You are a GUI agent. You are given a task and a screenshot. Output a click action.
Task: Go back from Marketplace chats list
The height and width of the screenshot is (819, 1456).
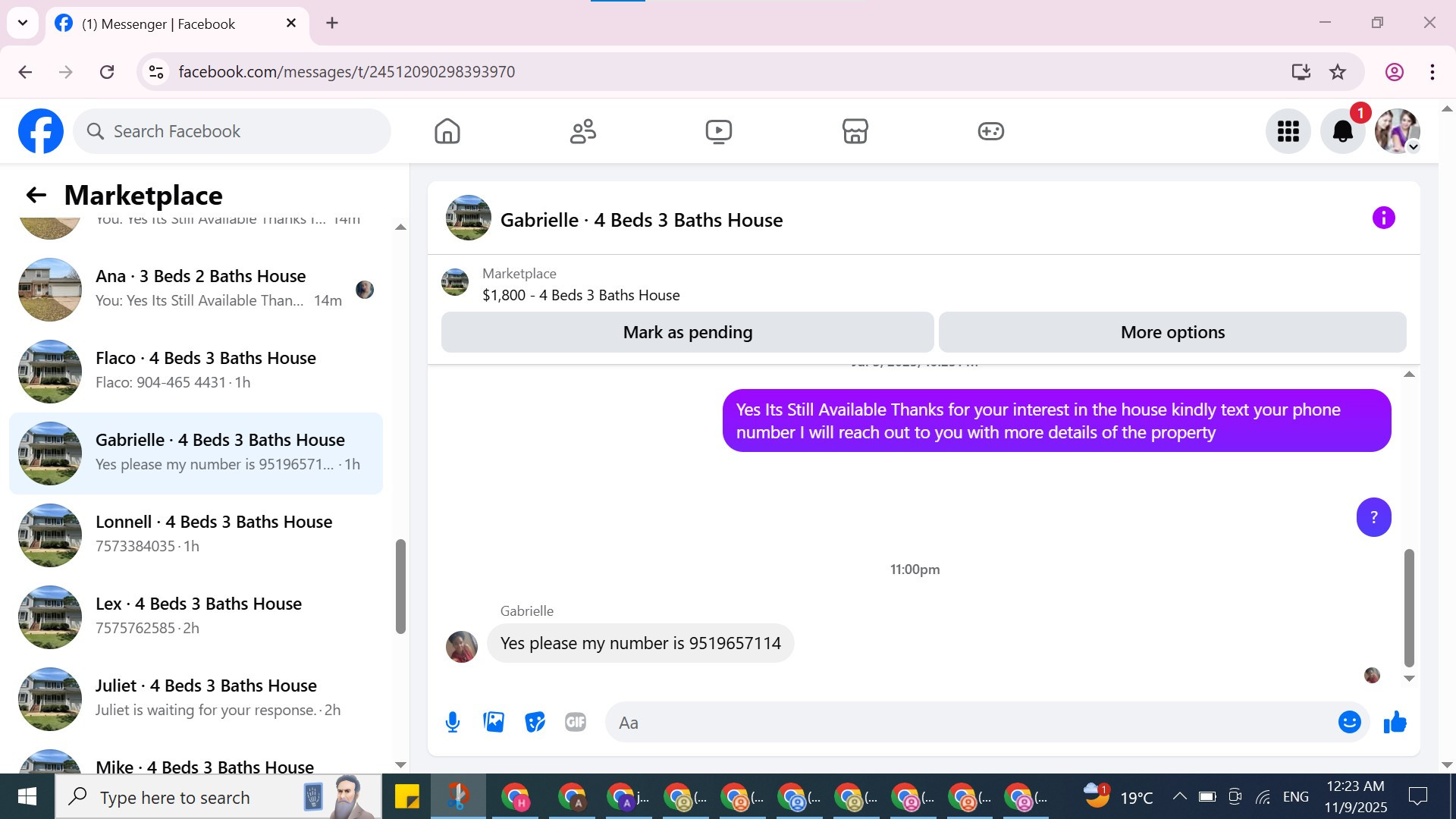(36, 195)
